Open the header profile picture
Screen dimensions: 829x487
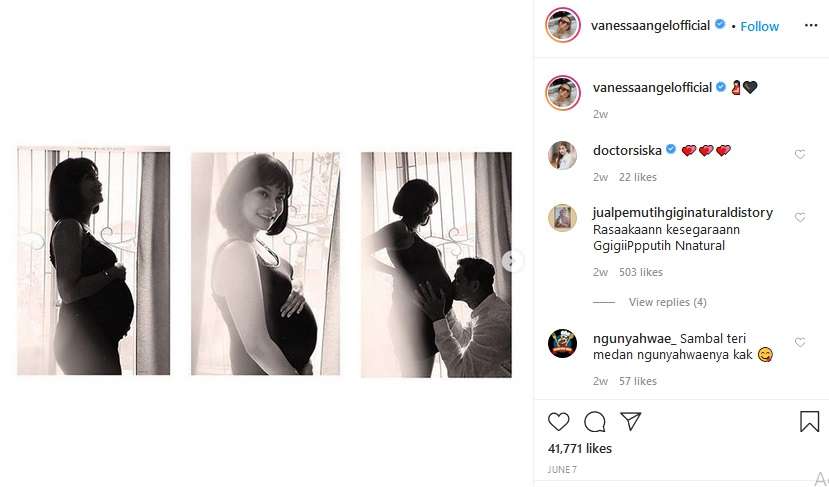click(563, 26)
